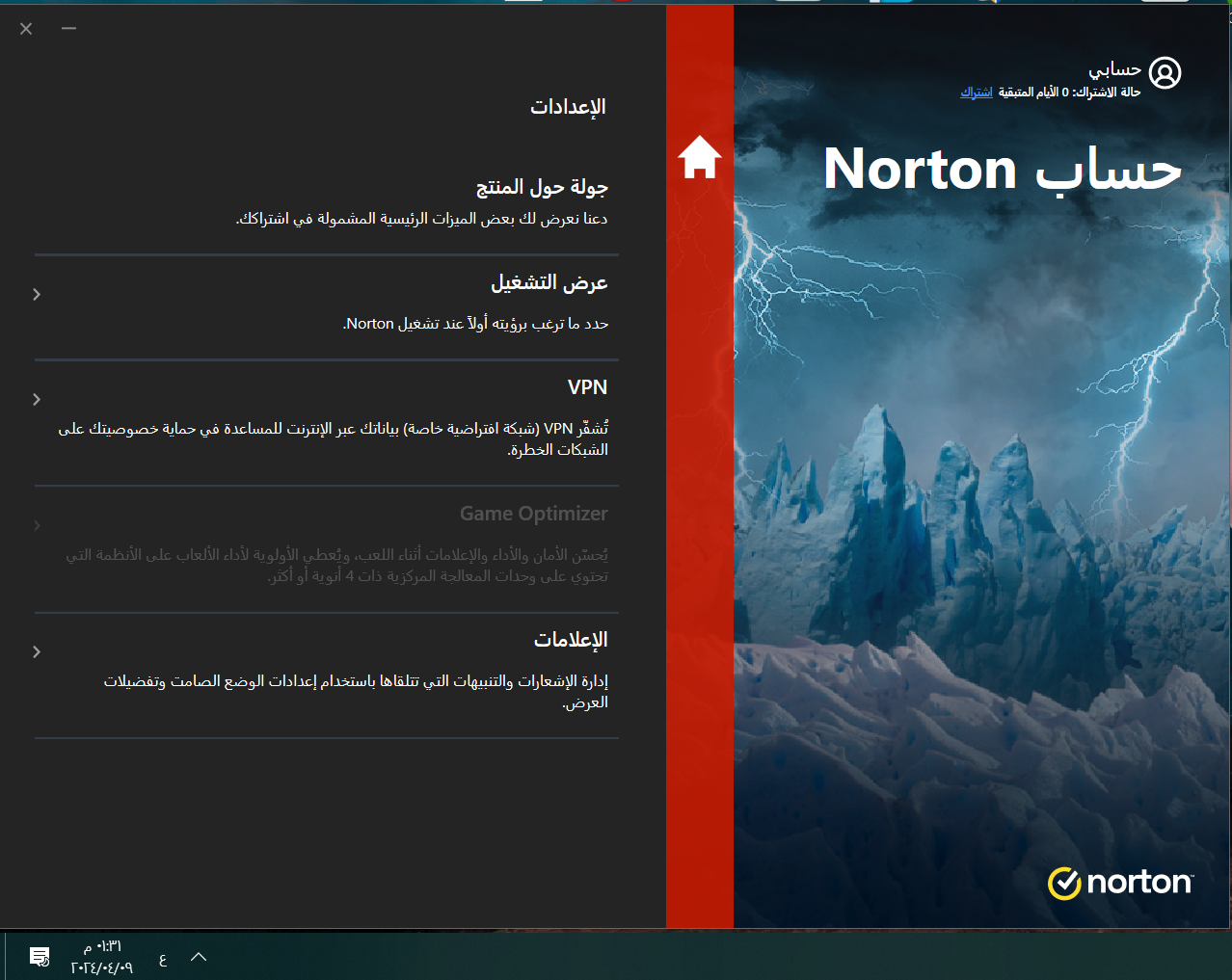Click description 'إدارة الإشعارات والتنبيهات'

click(x=356, y=692)
